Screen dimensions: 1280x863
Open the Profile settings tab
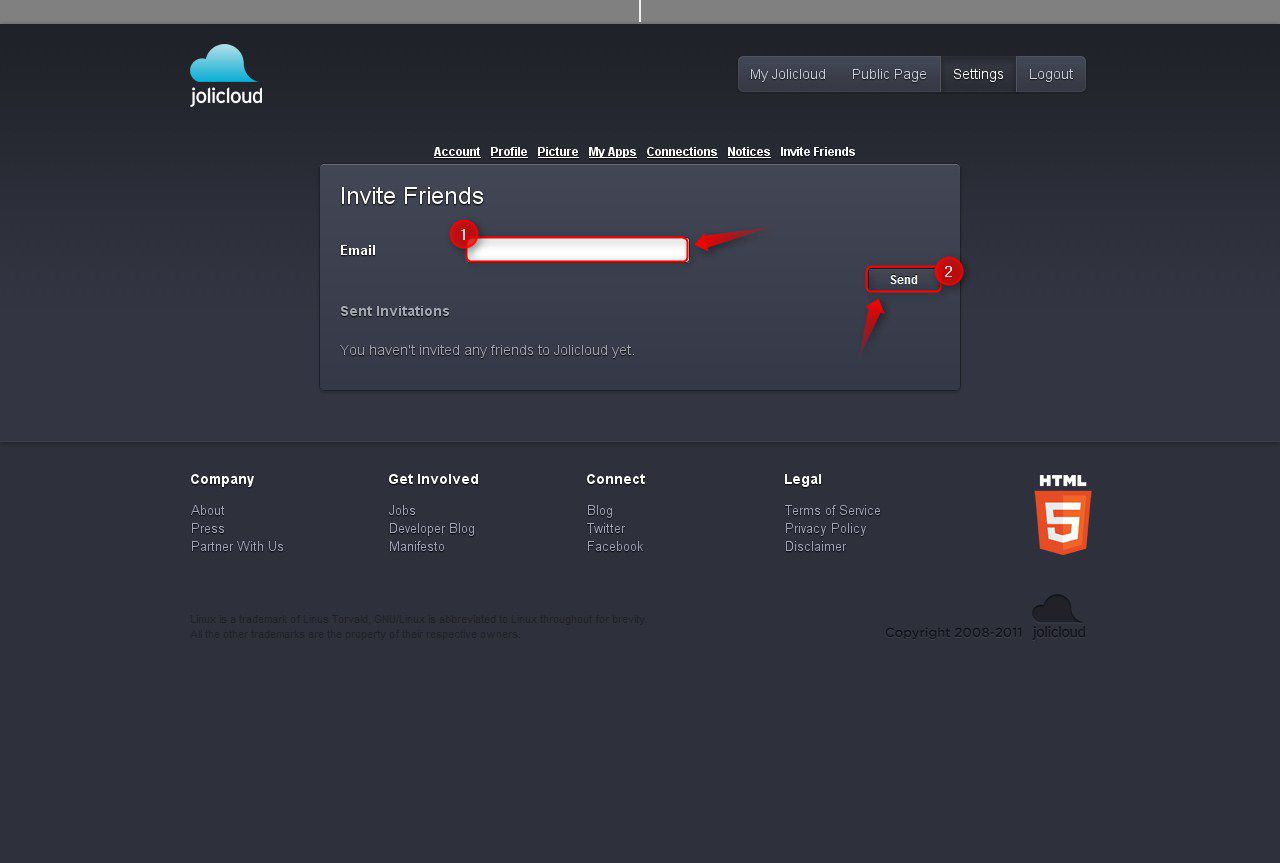[508, 152]
